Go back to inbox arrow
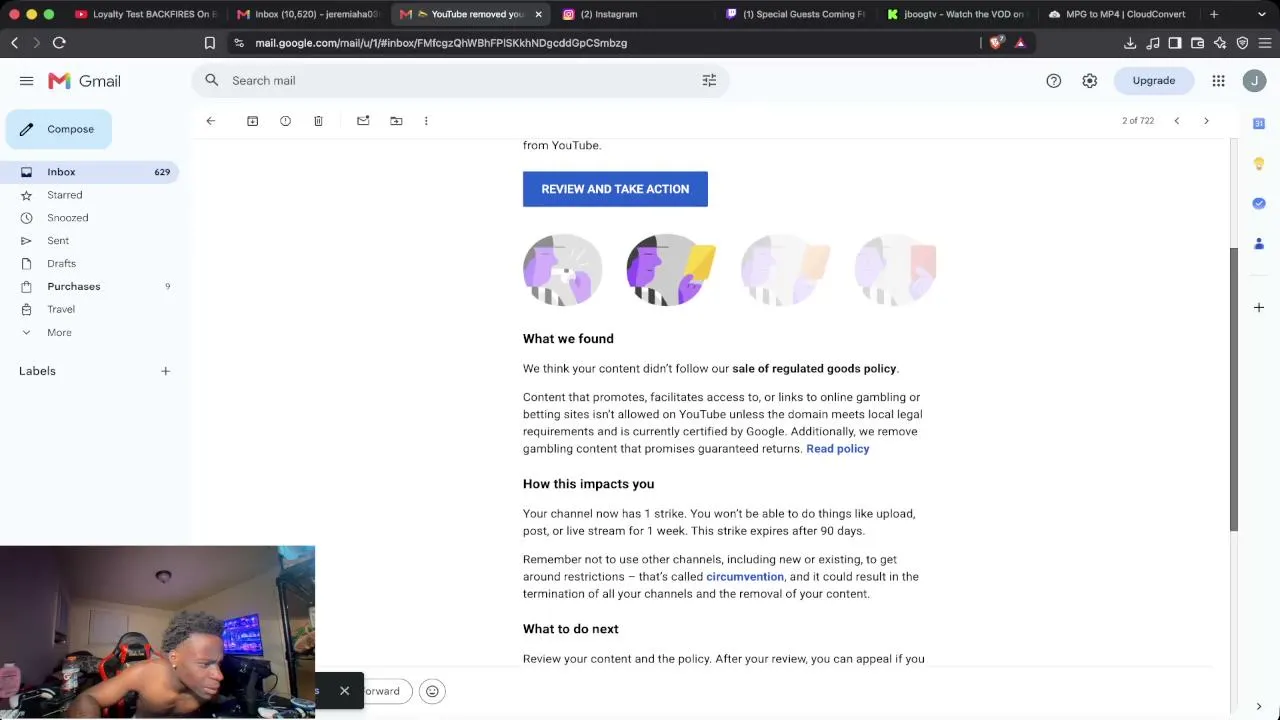This screenshot has width=1280, height=720. 210,121
